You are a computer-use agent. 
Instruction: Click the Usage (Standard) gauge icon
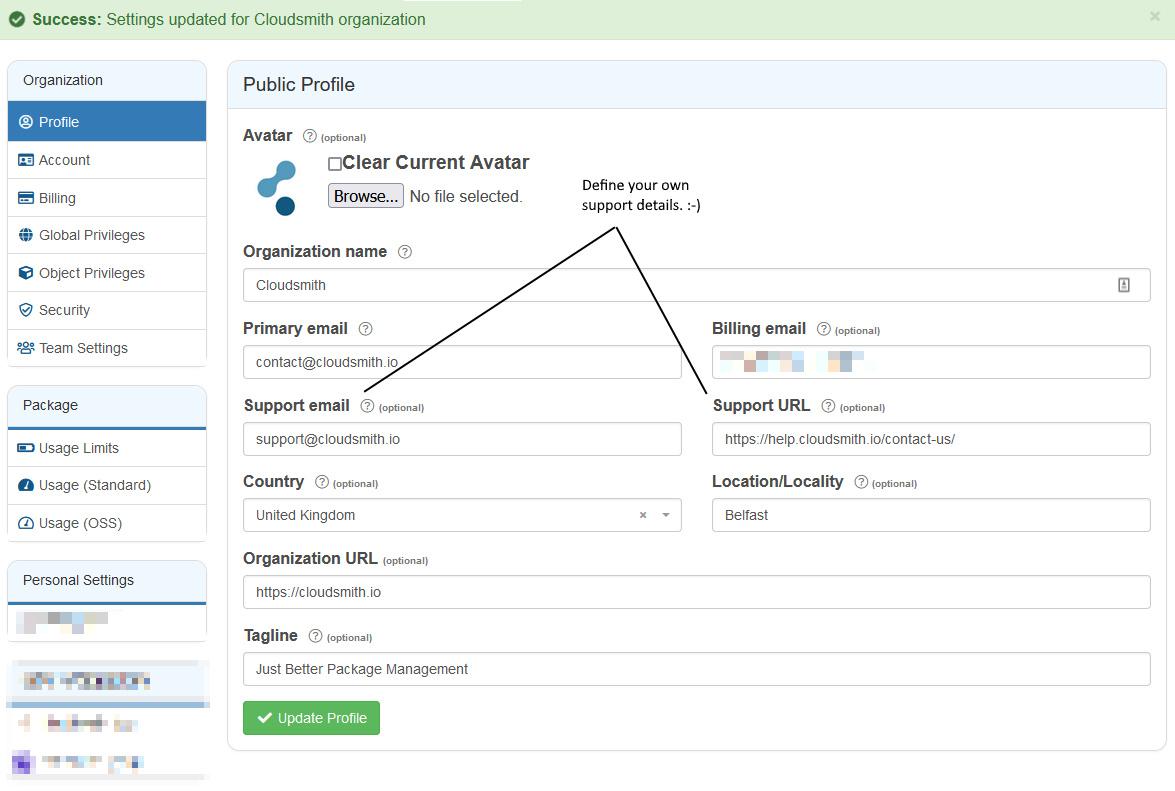click(x=25, y=485)
